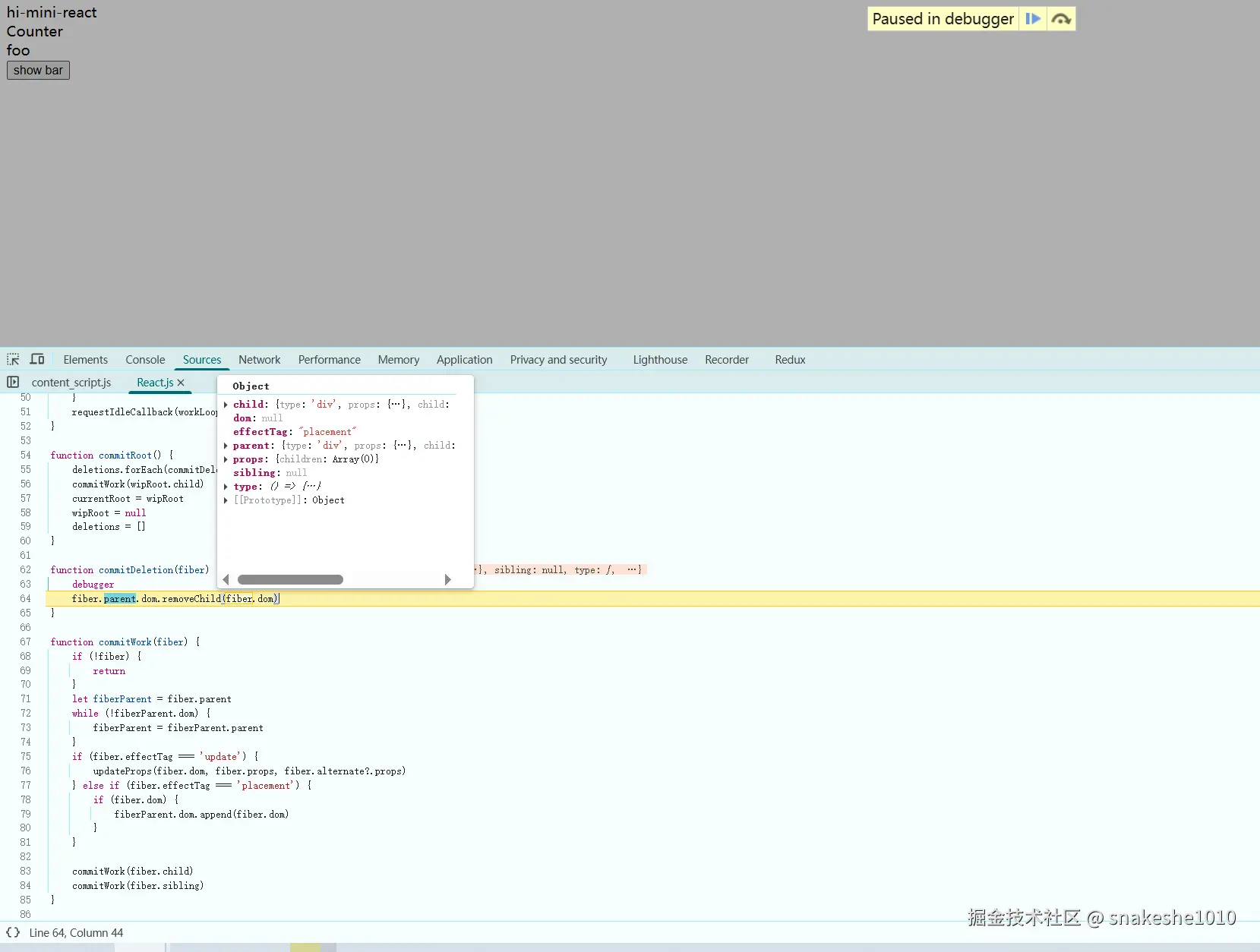Click 'commitWork(fiber.sibling)' on line 84

click(x=138, y=886)
